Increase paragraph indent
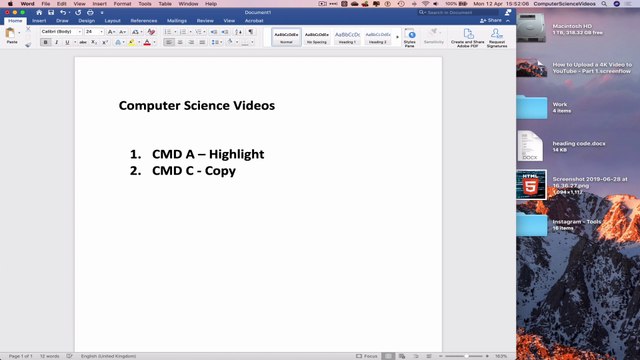Image resolution: width=640 pixels, height=360 pixels. coord(225,32)
